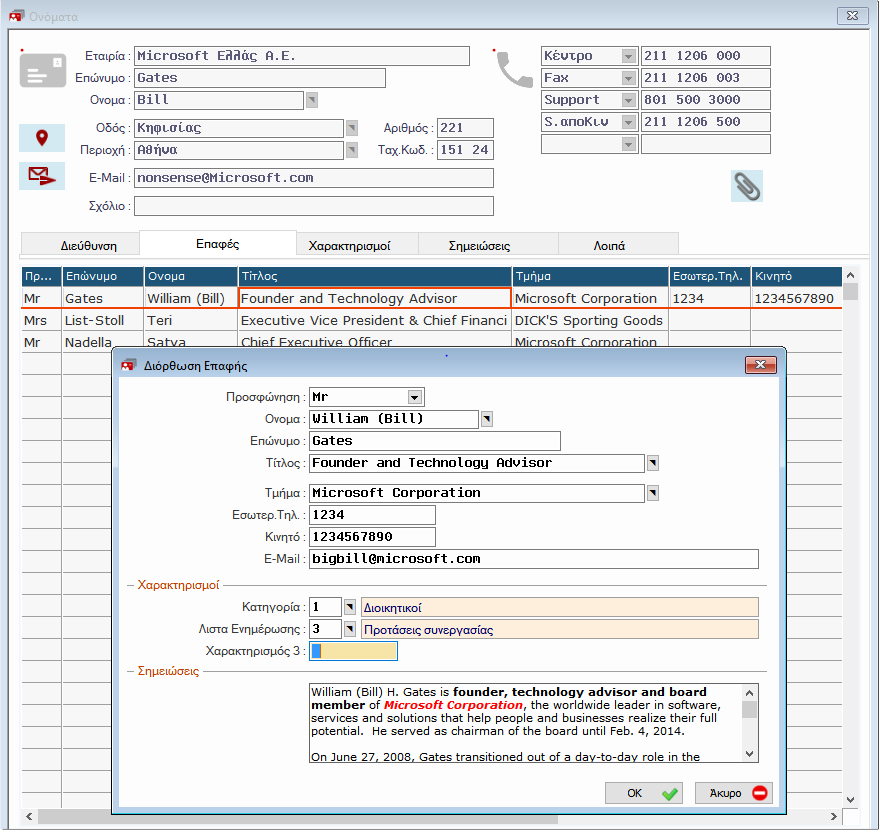The width and height of the screenshot is (879, 830).
Task: Cancel with the Άκυρο button
Action: 733,793
